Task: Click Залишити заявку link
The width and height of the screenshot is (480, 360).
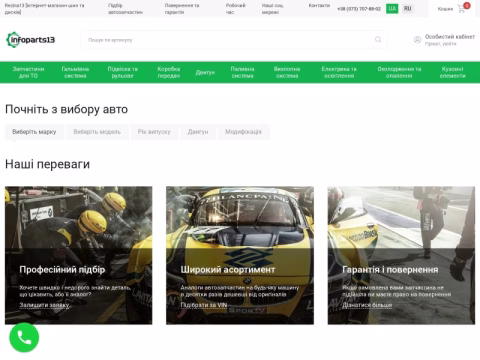Action: click(44, 305)
